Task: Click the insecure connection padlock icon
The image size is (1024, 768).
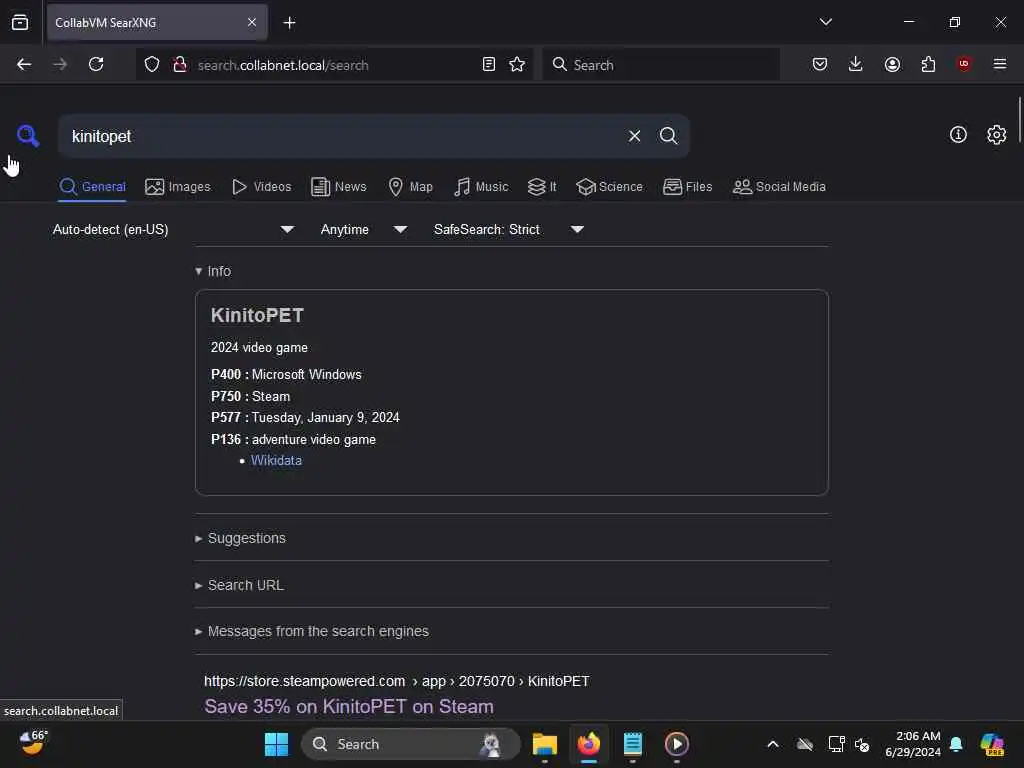Action: [x=180, y=64]
